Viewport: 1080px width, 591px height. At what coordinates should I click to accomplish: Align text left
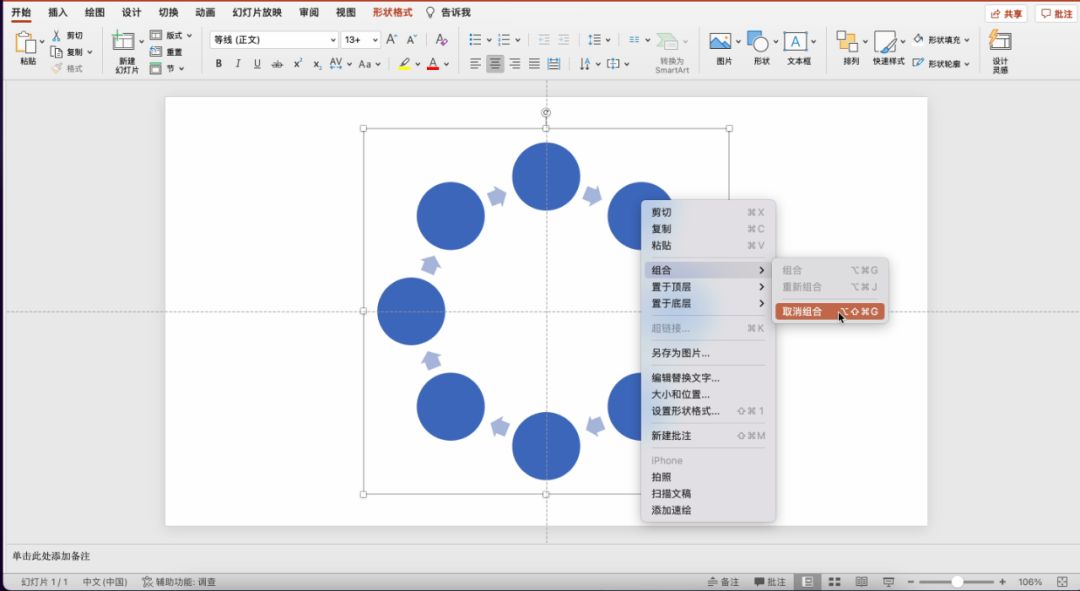tap(475, 63)
